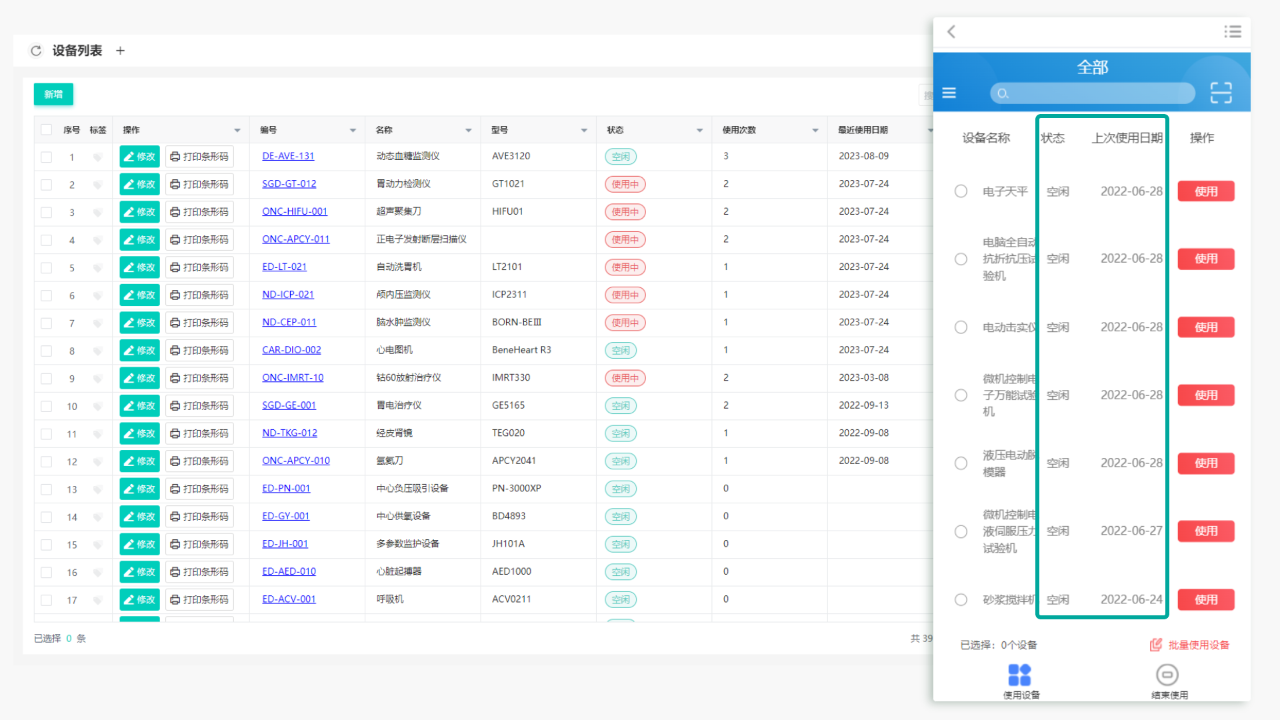Open device link DE-AVE-131
1280x720 pixels.
click(288, 156)
